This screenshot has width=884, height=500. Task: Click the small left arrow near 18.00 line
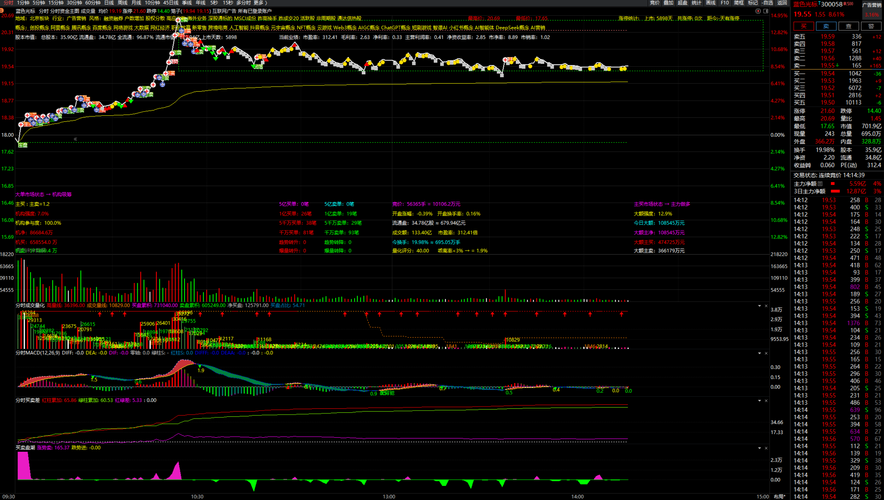coord(76,139)
